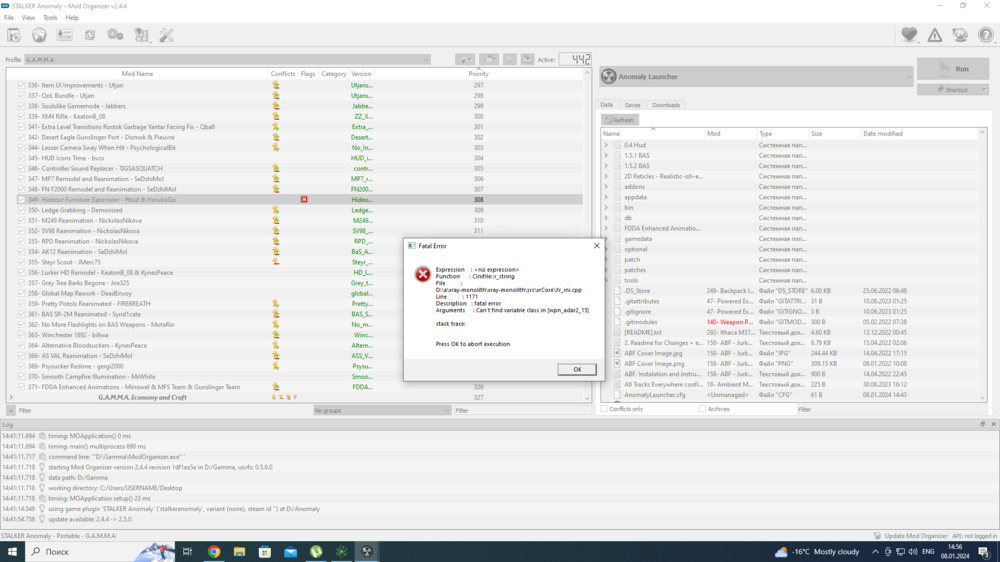
Task: Click the Install Mod from archive icon
Action: (14, 35)
